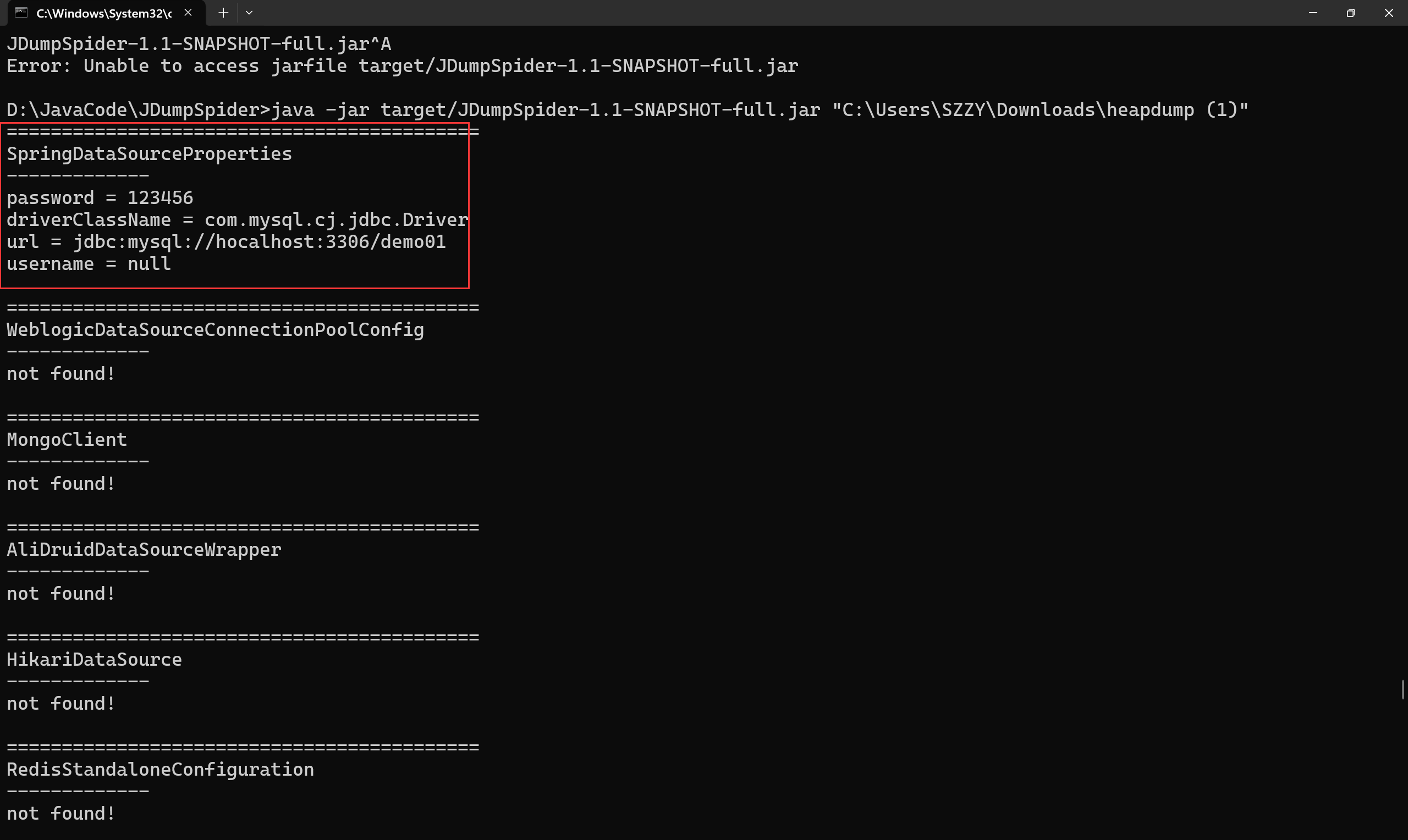Screen dimensions: 1408x840
Task: Click the AliDruidDataSourceWrapper heading
Action: [x=144, y=550]
